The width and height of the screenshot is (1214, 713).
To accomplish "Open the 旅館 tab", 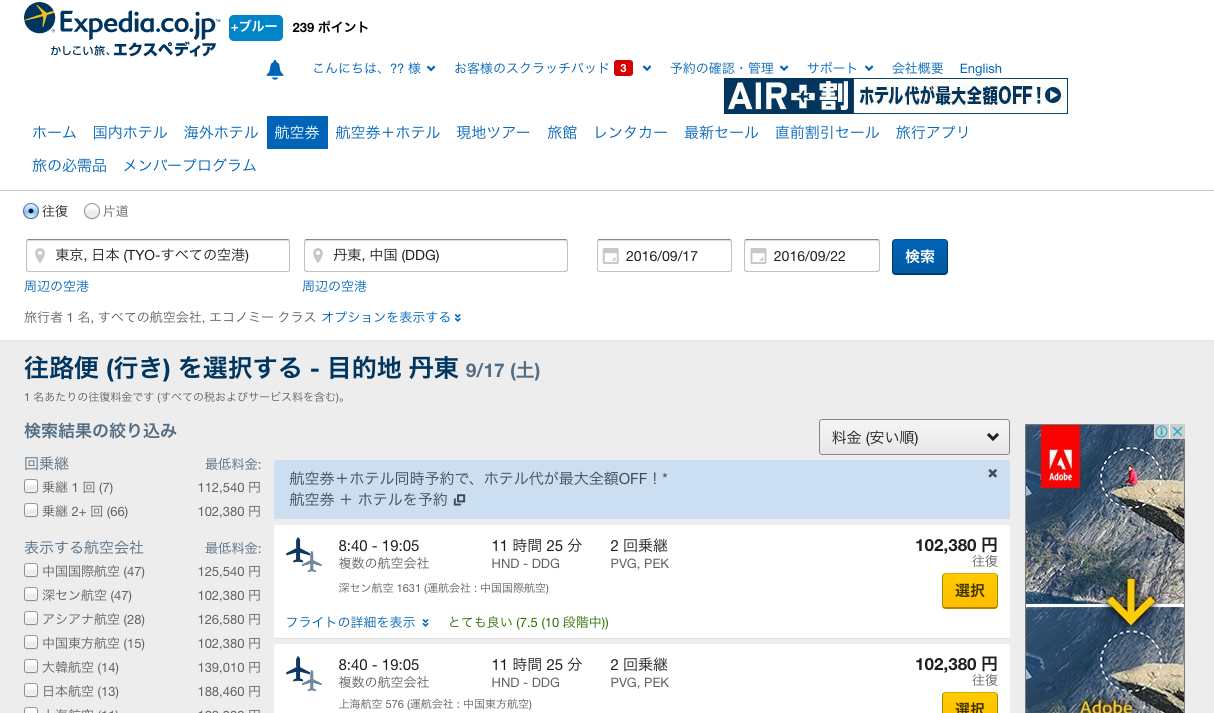I will [x=562, y=132].
